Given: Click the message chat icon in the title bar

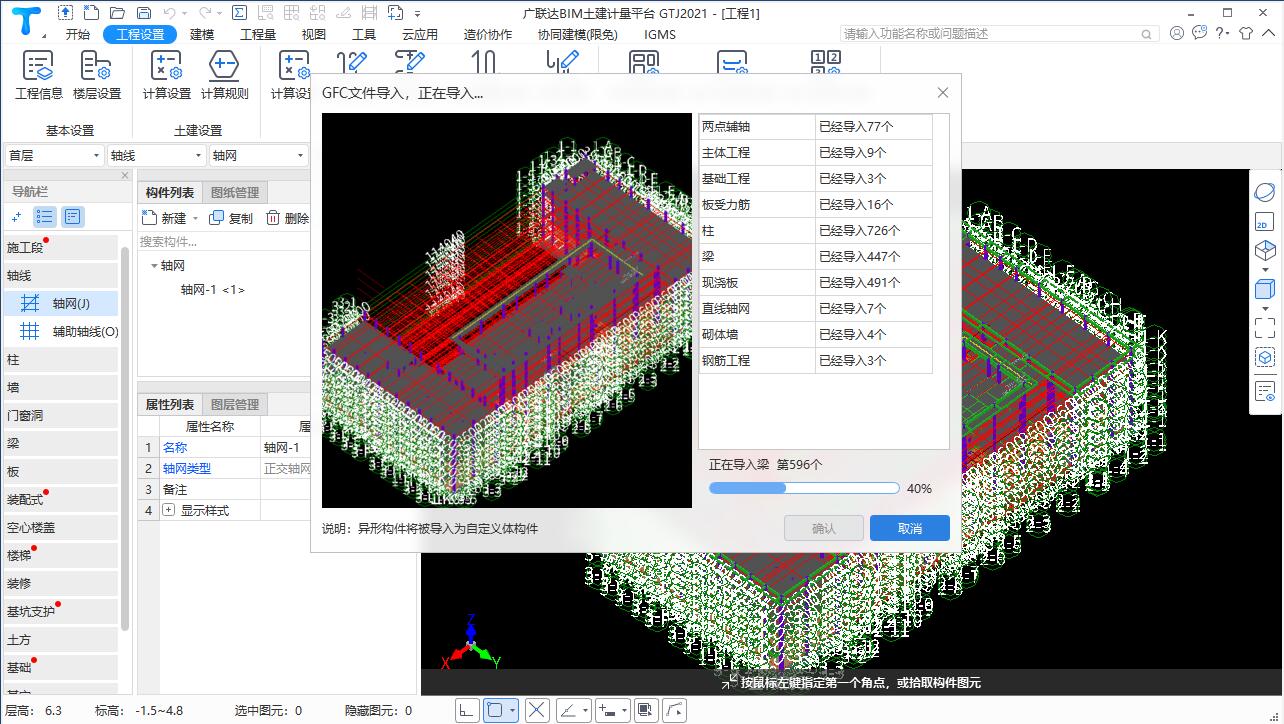Looking at the screenshot, I should click(1198, 33).
